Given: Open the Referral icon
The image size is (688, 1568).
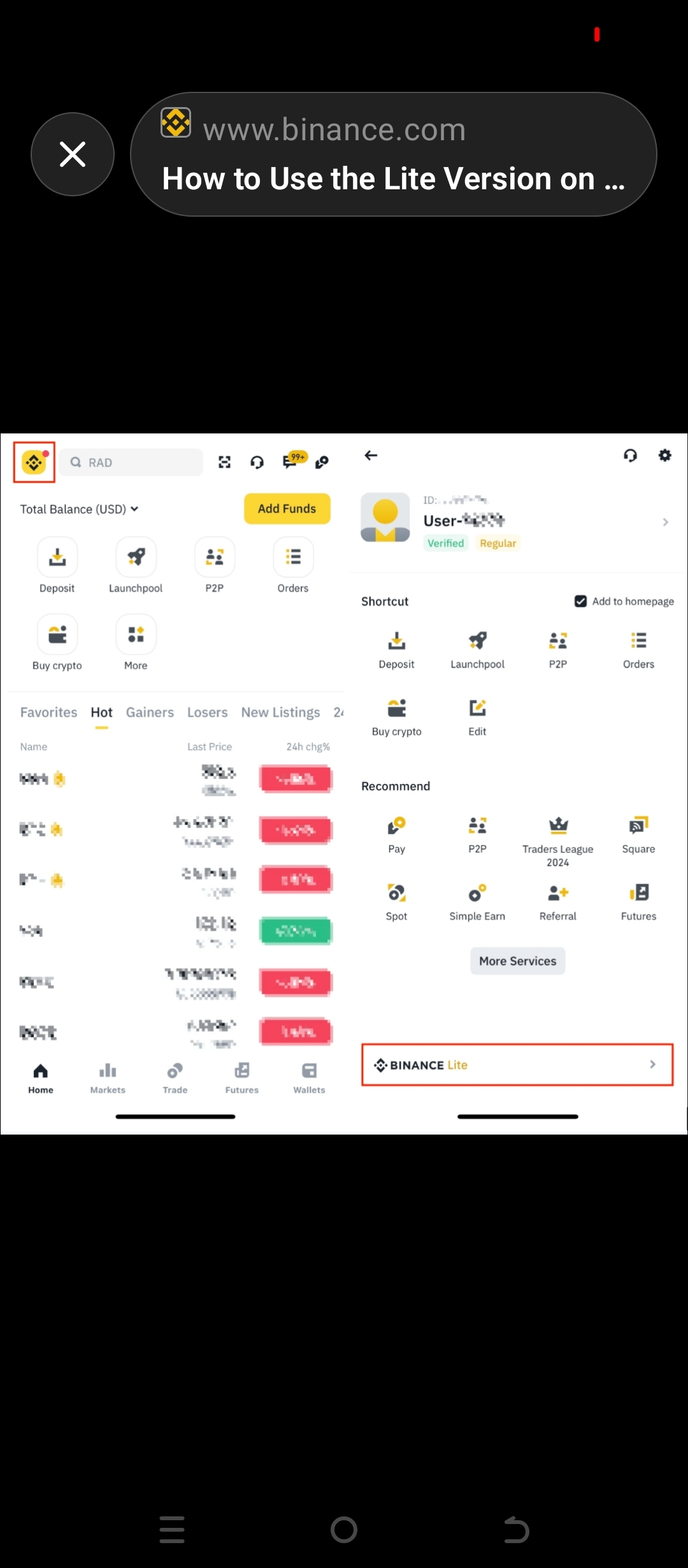Looking at the screenshot, I should (558, 893).
